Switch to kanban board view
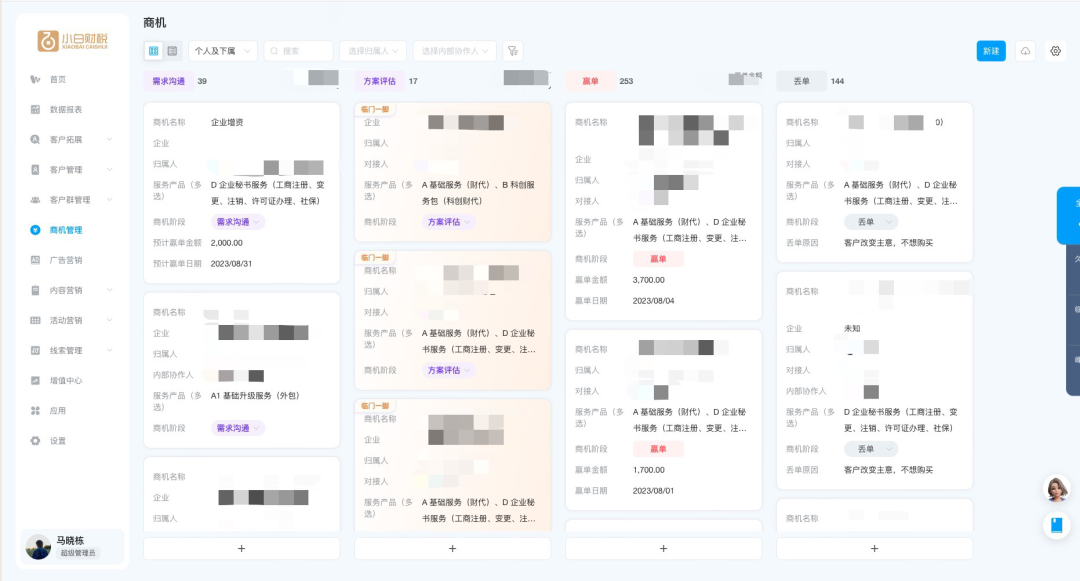The height and width of the screenshot is (581, 1080). tap(152, 50)
